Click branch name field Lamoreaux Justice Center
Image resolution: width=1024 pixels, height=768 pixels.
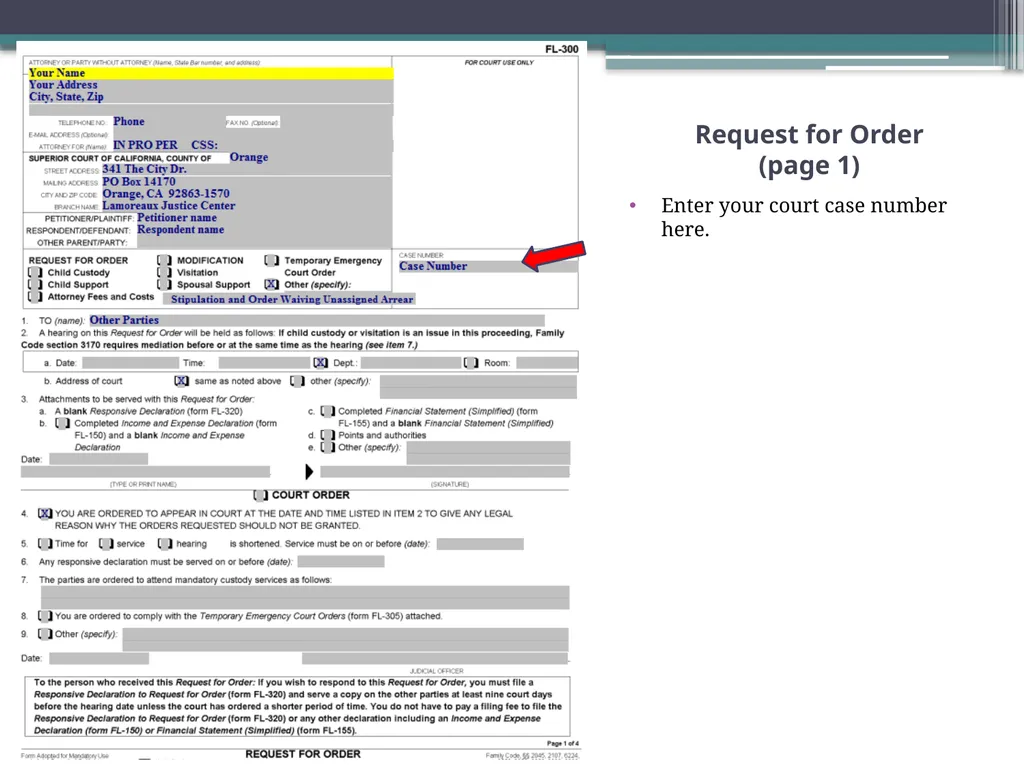(x=246, y=206)
